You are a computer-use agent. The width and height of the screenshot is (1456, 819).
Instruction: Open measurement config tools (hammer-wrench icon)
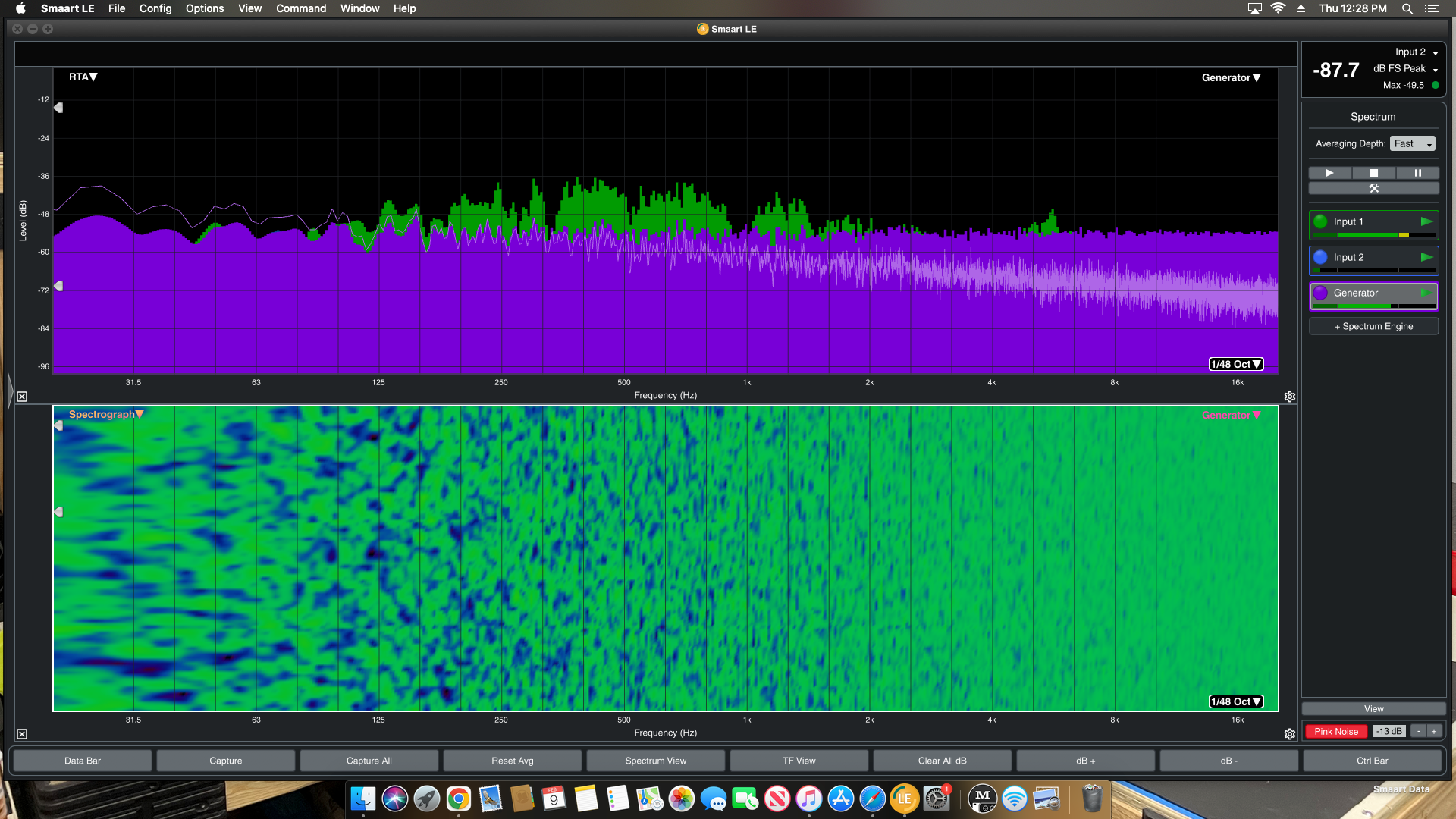click(x=1373, y=188)
